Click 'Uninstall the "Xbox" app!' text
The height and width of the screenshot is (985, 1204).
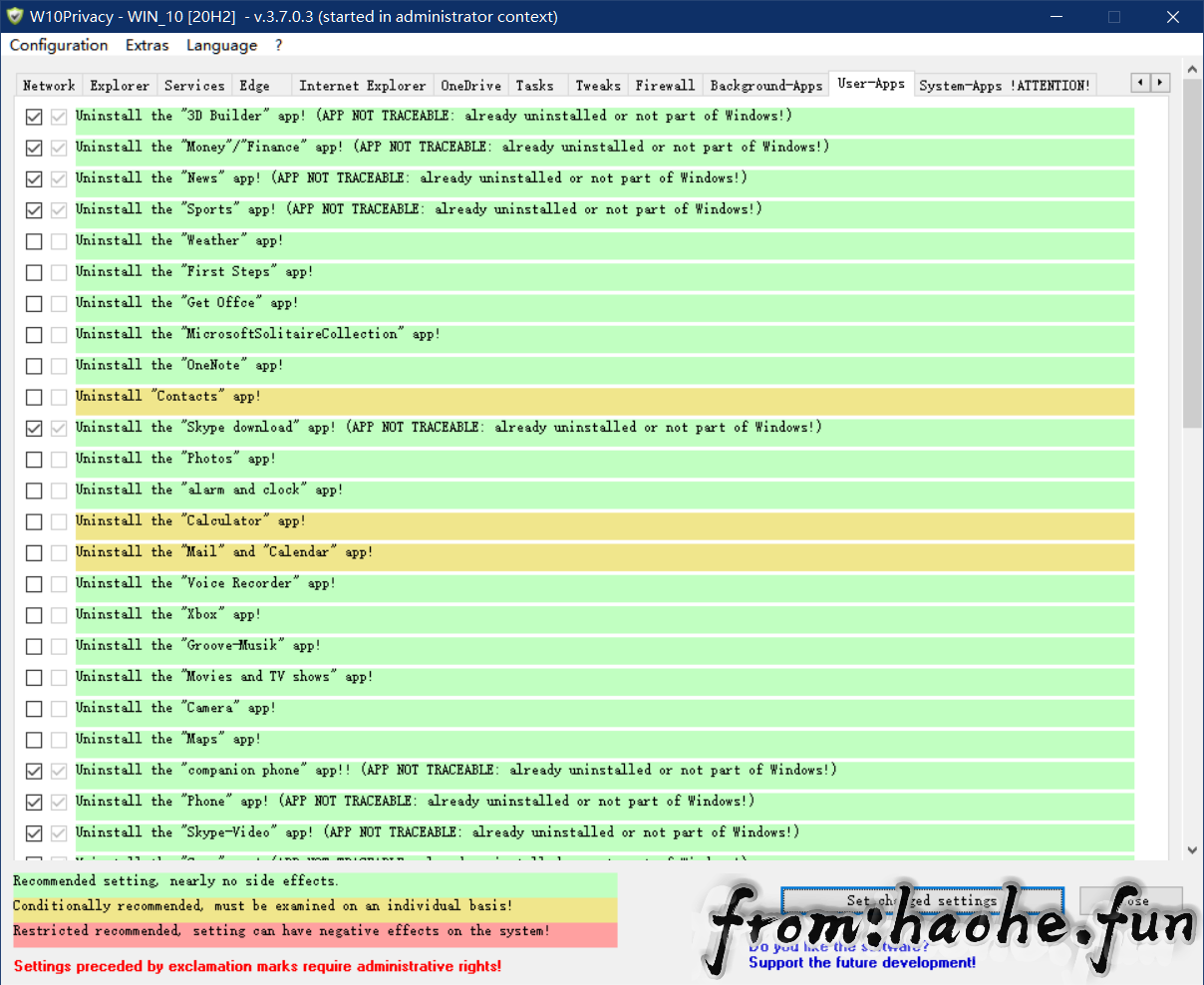pyautogui.click(x=168, y=614)
